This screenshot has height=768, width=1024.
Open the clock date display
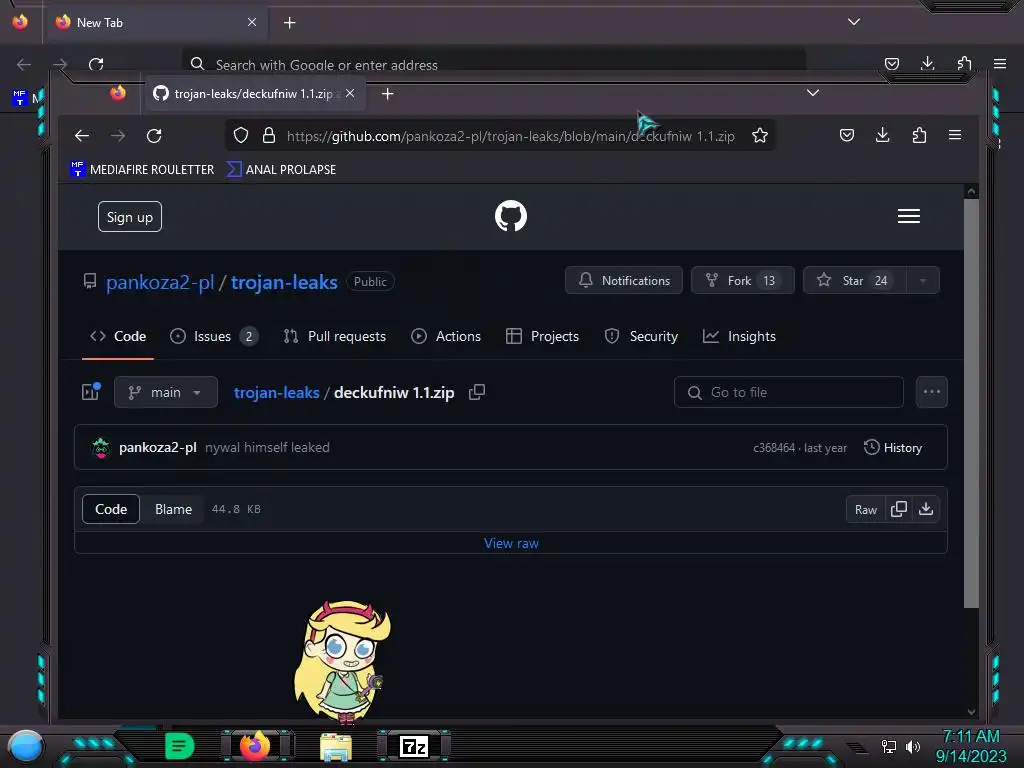click(x=971, y=746)
